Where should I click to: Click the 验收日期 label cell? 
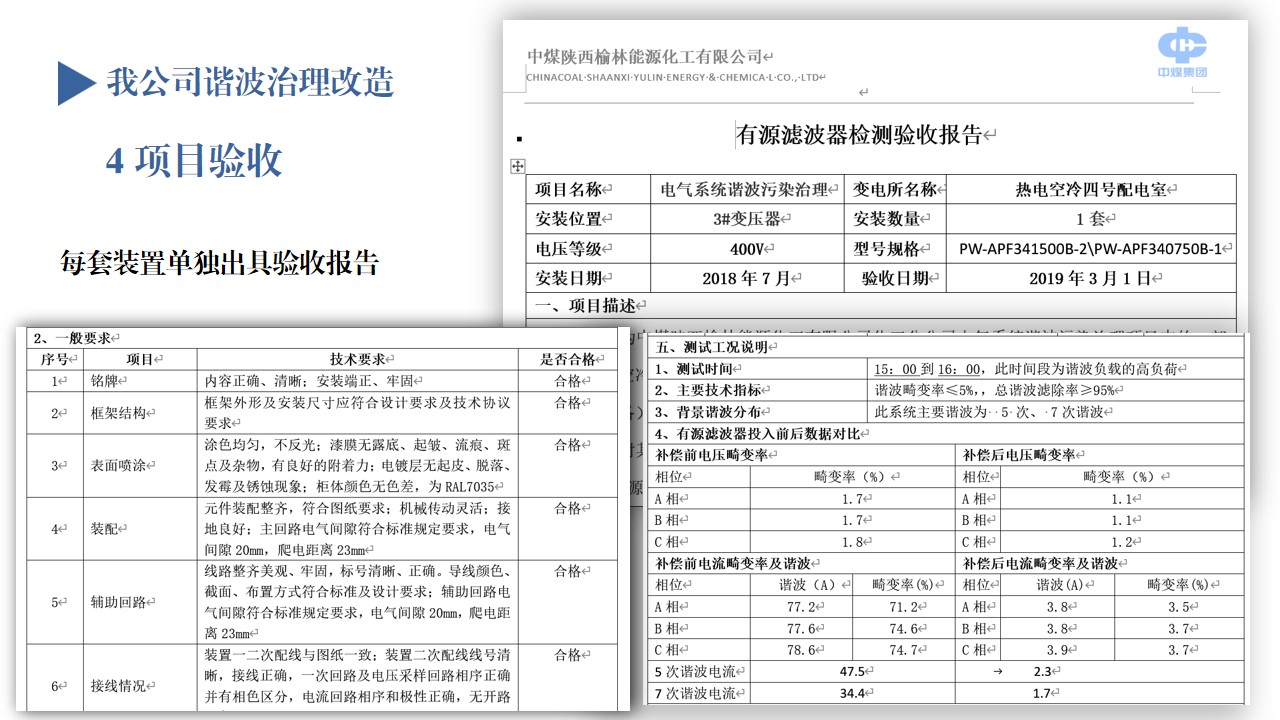pyautogui.click(x=895, y=278)
